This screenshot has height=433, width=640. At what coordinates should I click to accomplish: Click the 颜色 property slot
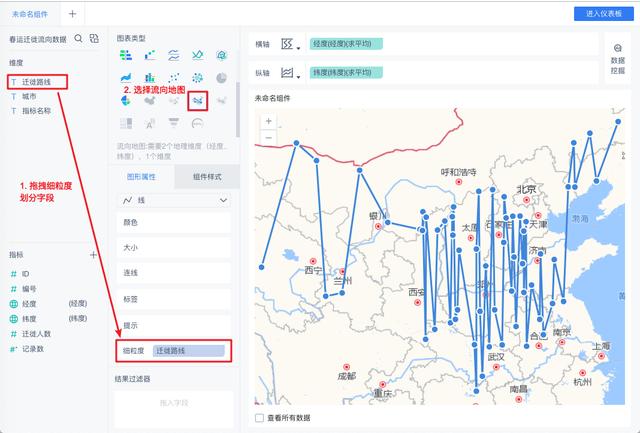pyautogui.click(x=174, y=223)
